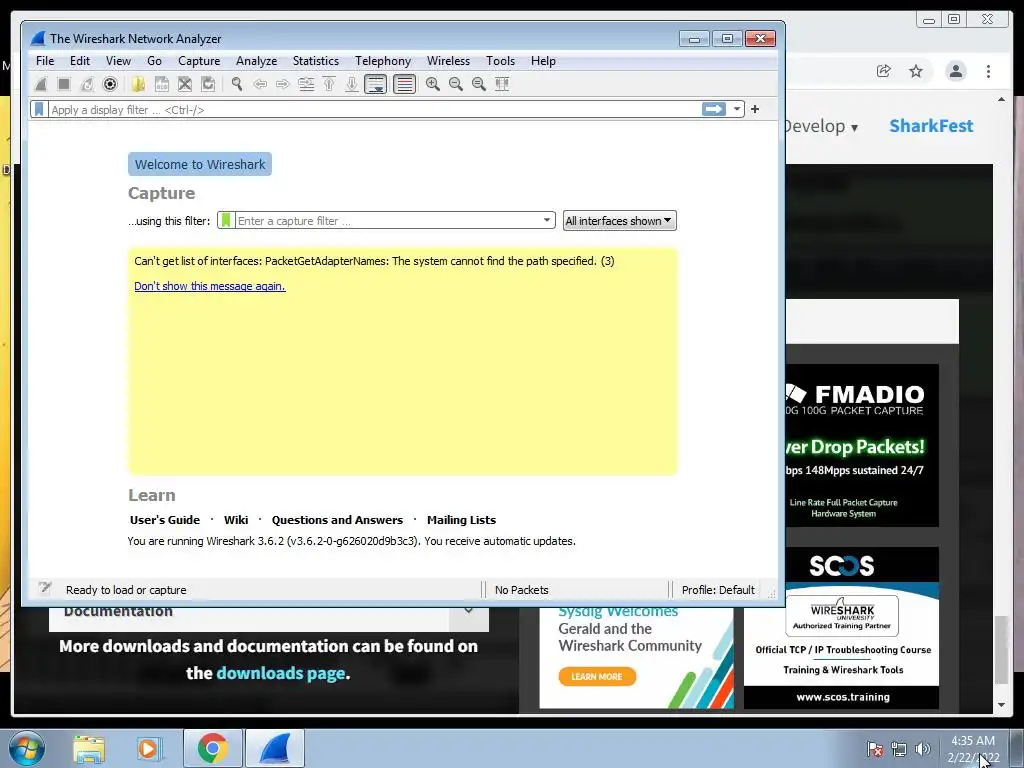Restart the current capture
Image resolution: width=1024 pixels, height=768 pixels.
87,84
